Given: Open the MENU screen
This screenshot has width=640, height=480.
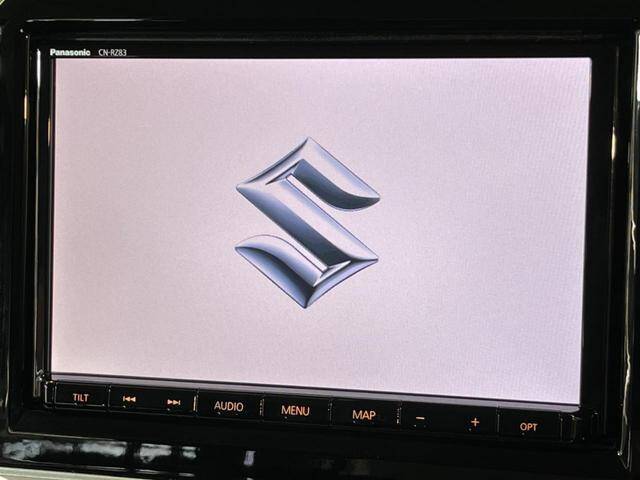Looking at the screenshot, I should pyautogui.click(x=295, y=410).
